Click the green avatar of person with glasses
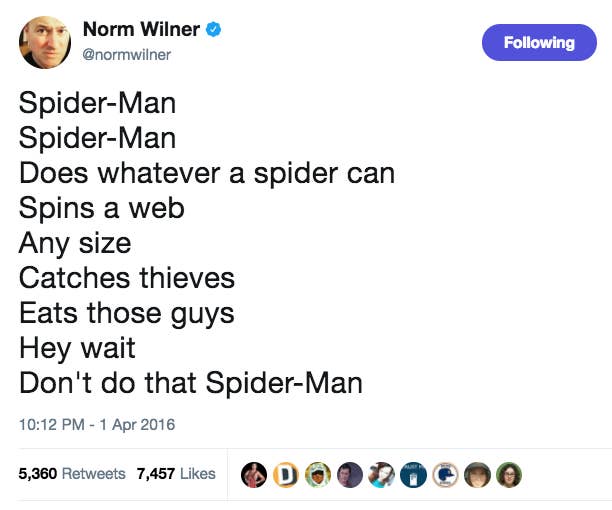The image size is (612, 510). (x=509, y=474)
